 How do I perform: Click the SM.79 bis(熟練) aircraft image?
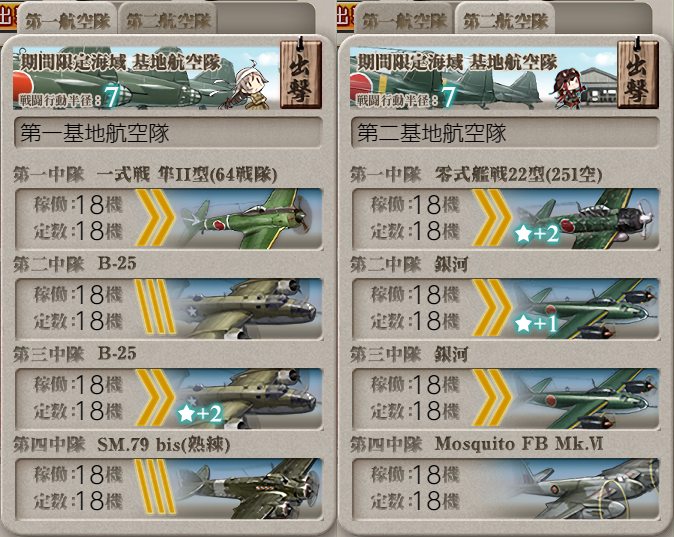[x=247, y=488]
